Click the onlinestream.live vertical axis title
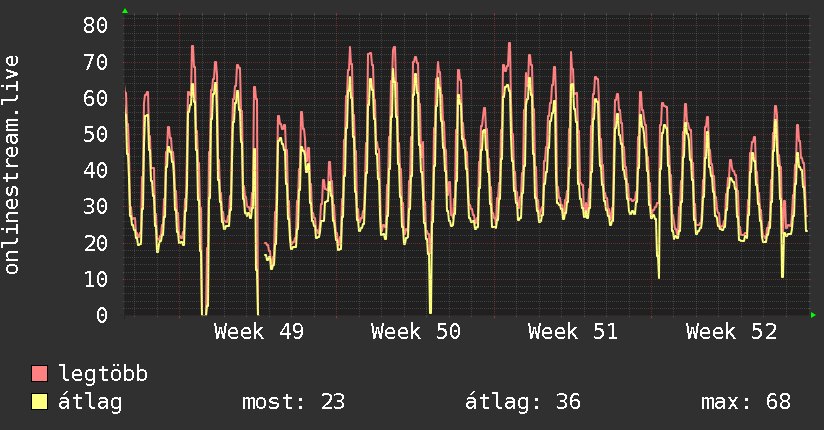The height and width of the screenshot is (430, 824). pyautogui.click(x=12, y=165)
